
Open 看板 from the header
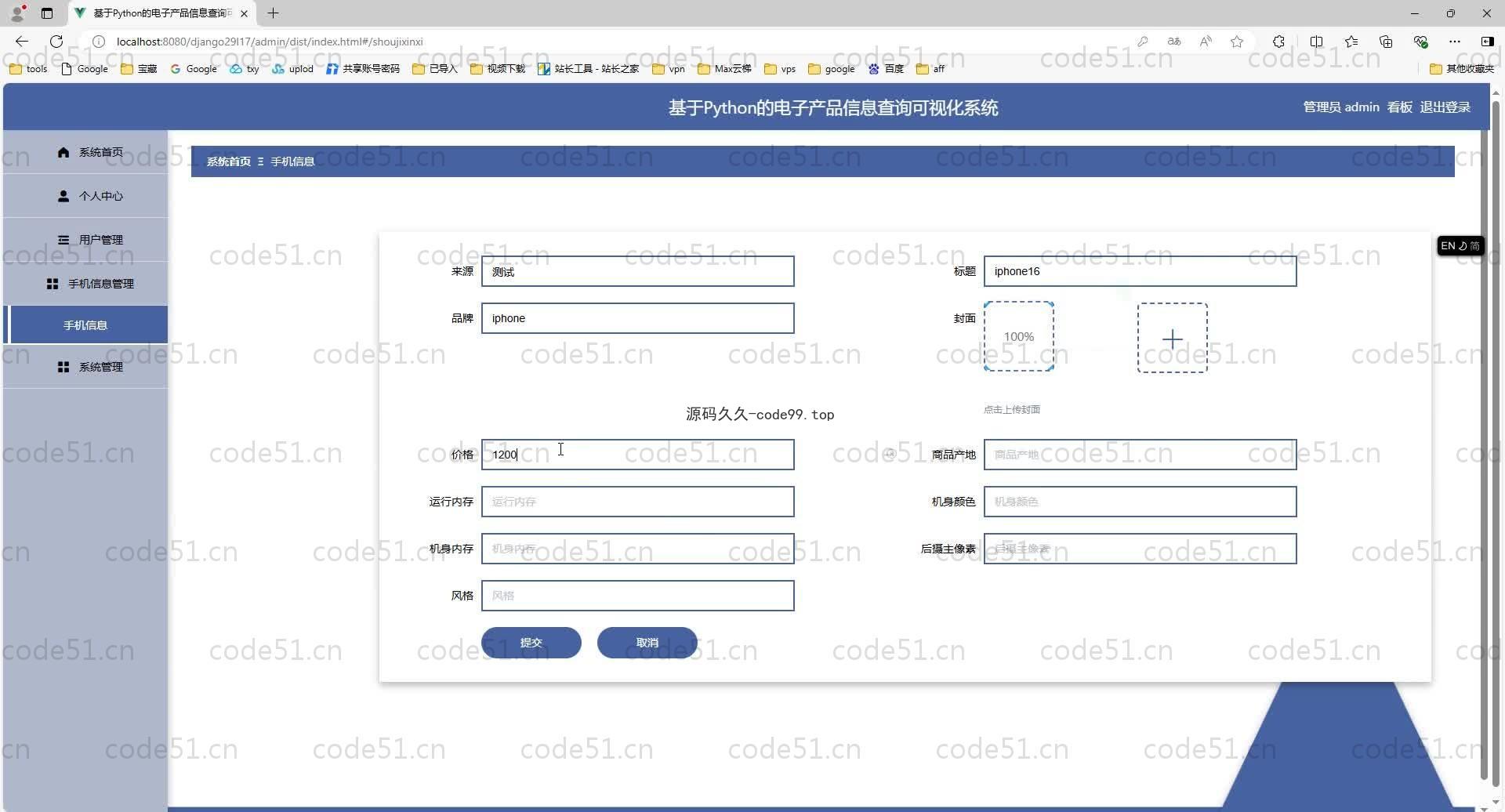click(x=1400, y=107)
